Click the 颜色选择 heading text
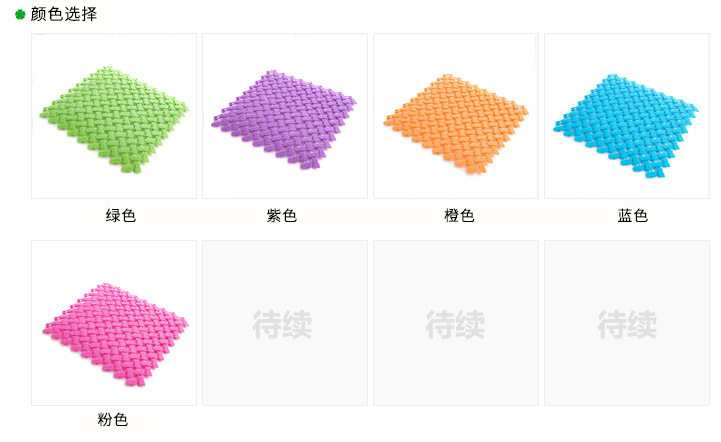 tap(64, 14)
